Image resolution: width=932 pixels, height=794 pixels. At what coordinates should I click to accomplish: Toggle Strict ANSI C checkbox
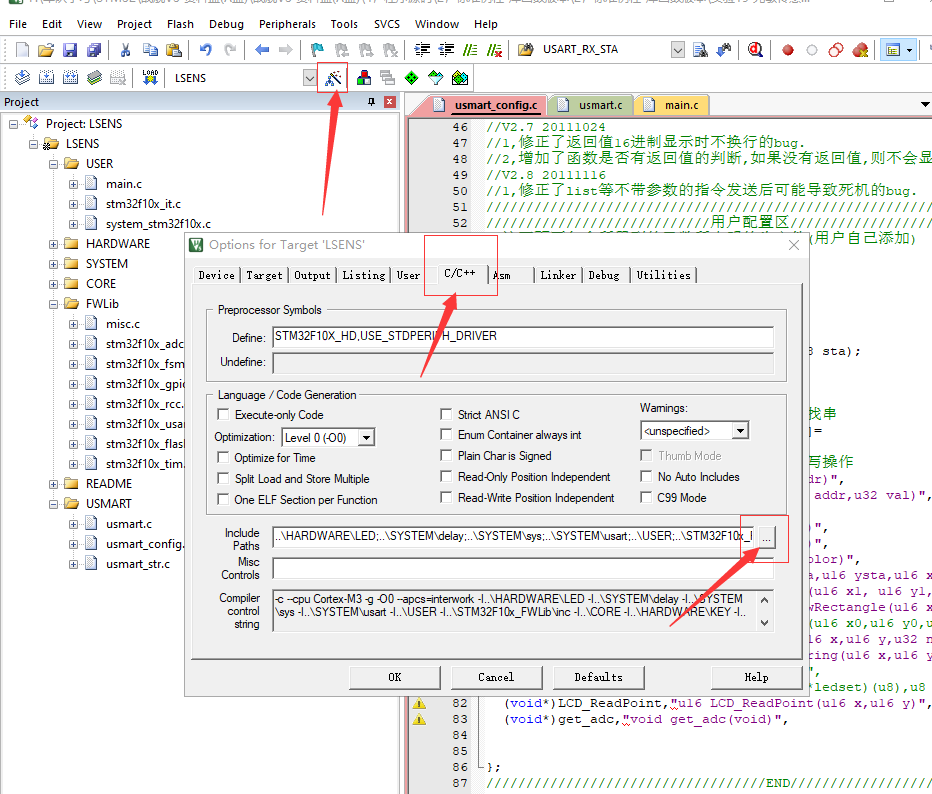[446, 414]
